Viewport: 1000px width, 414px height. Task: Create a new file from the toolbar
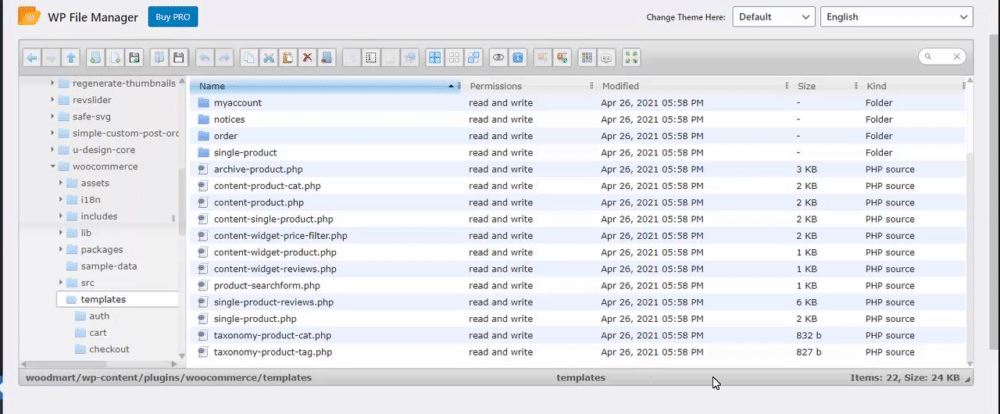click(115, 57)
